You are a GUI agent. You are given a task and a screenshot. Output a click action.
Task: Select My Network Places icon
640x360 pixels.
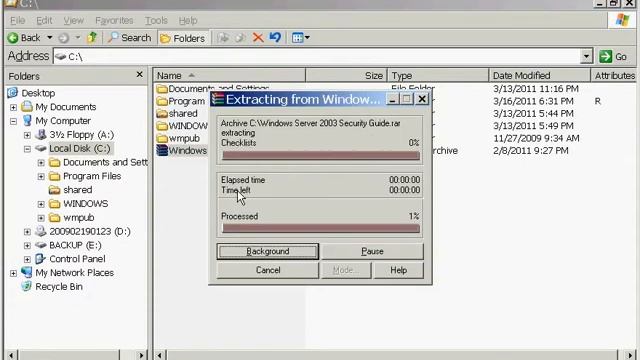pos(27,272)
